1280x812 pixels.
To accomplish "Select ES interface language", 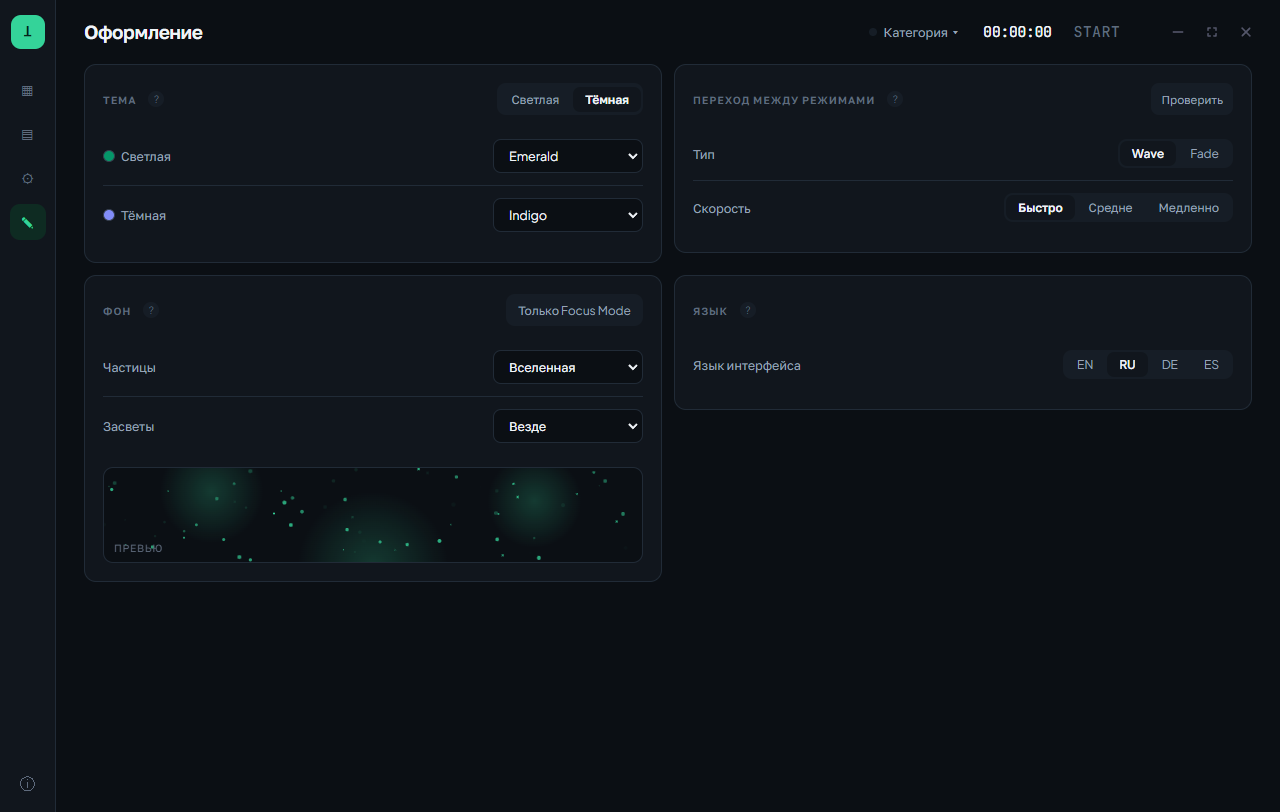I will click(1211, 365).
